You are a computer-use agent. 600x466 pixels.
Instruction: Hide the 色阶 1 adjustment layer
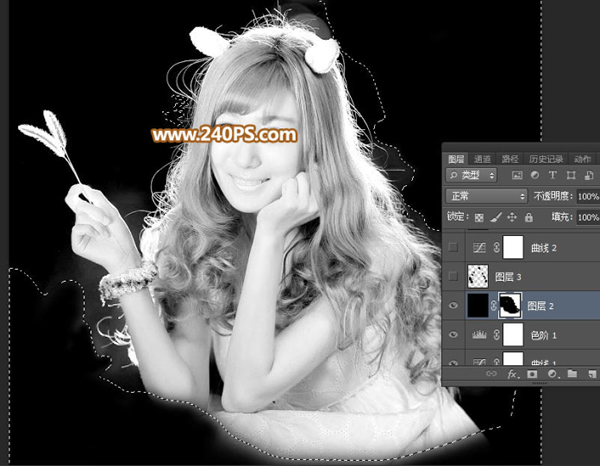pyautogui.click(x=453, y=334)
